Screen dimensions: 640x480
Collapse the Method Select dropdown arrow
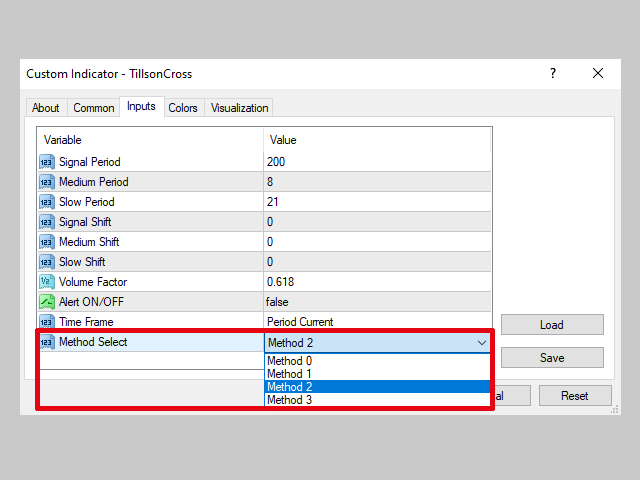point(482,343)
